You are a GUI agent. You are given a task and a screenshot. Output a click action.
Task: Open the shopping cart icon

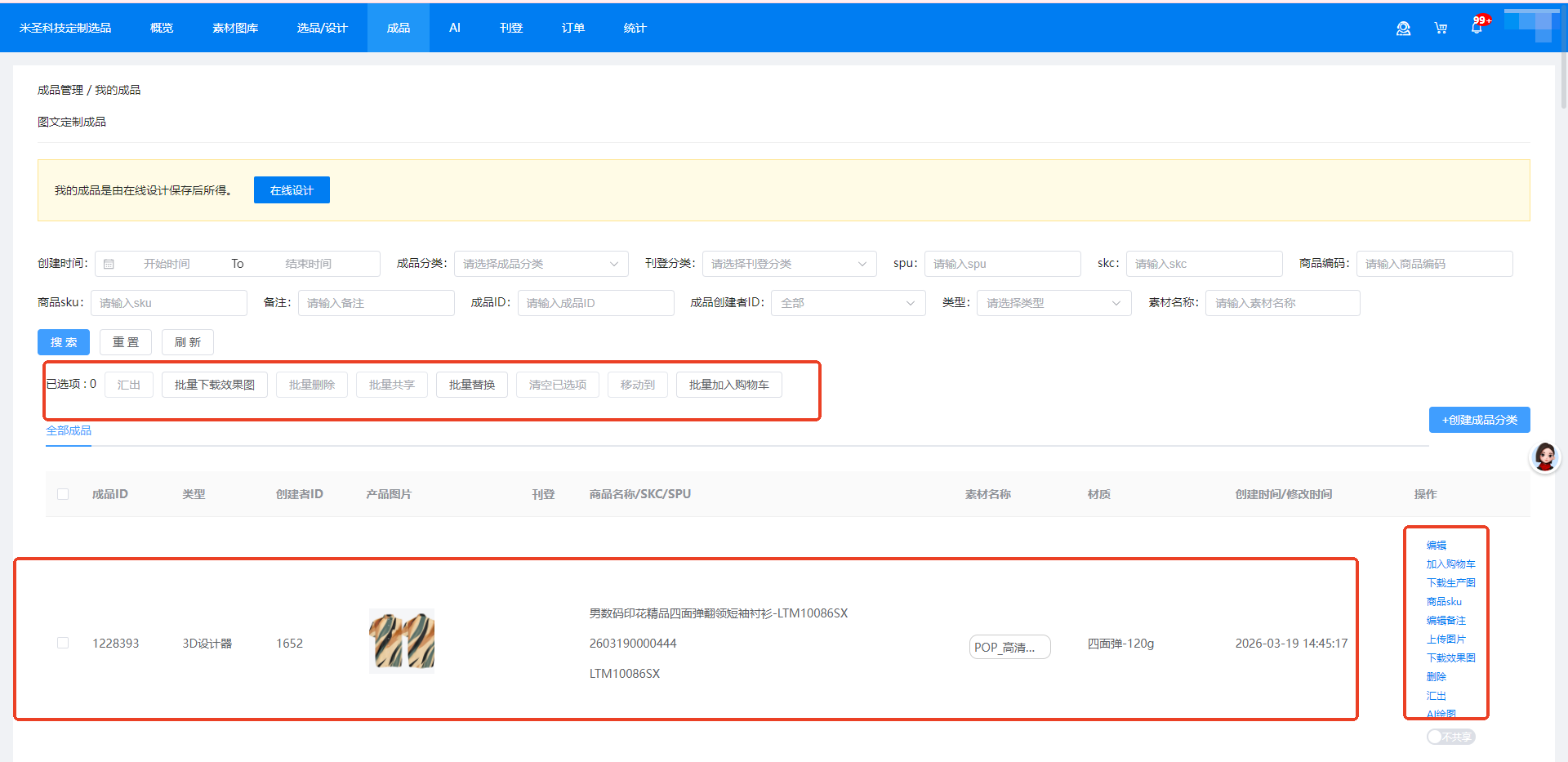[x=1441, y=29]
